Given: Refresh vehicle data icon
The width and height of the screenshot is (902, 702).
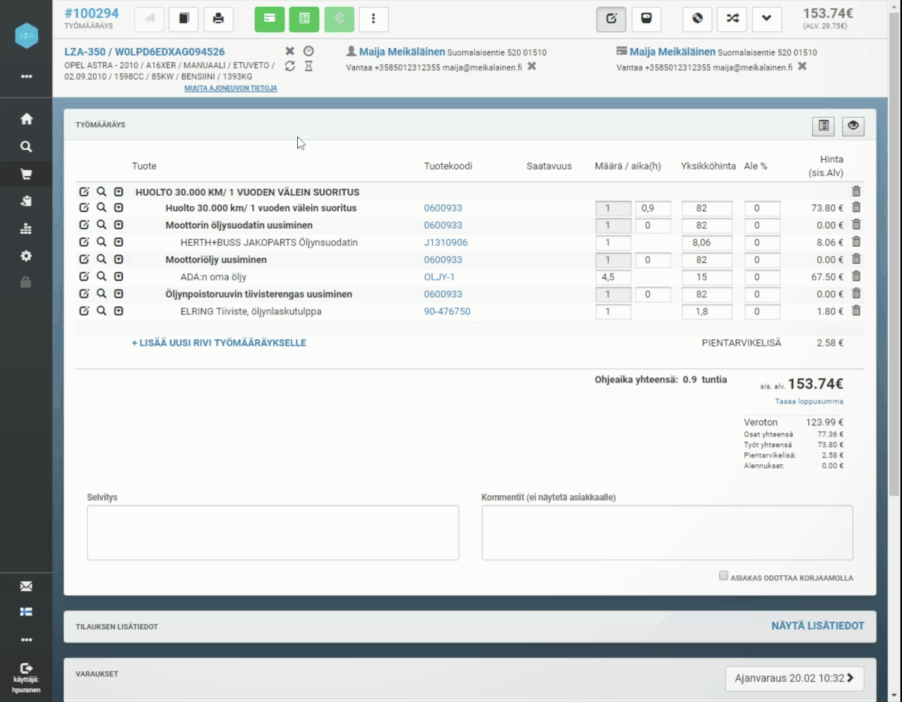Looking at the screenshot, I should pos(290,66).
